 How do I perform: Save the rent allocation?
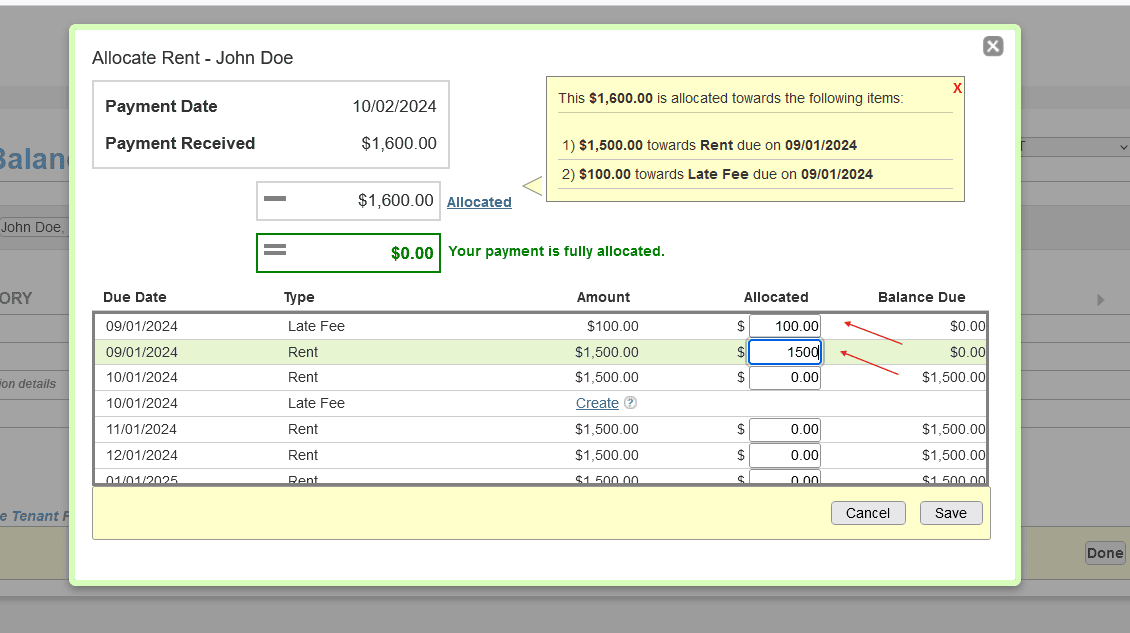point(950,513)
